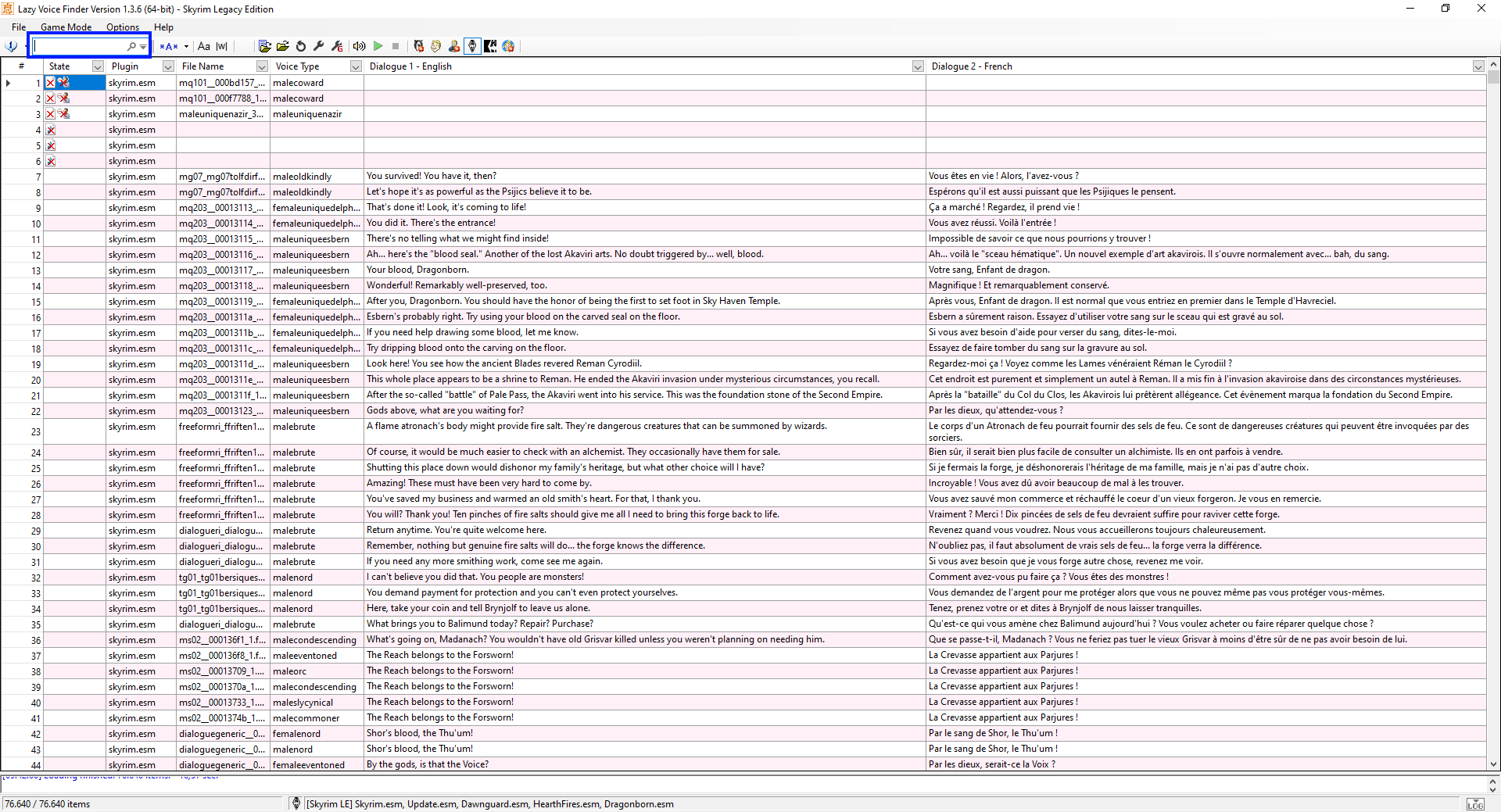The image size is (1501, 812).
Task: Select line "By the gods, is that the Voice?"
Action: coord(644,764)
